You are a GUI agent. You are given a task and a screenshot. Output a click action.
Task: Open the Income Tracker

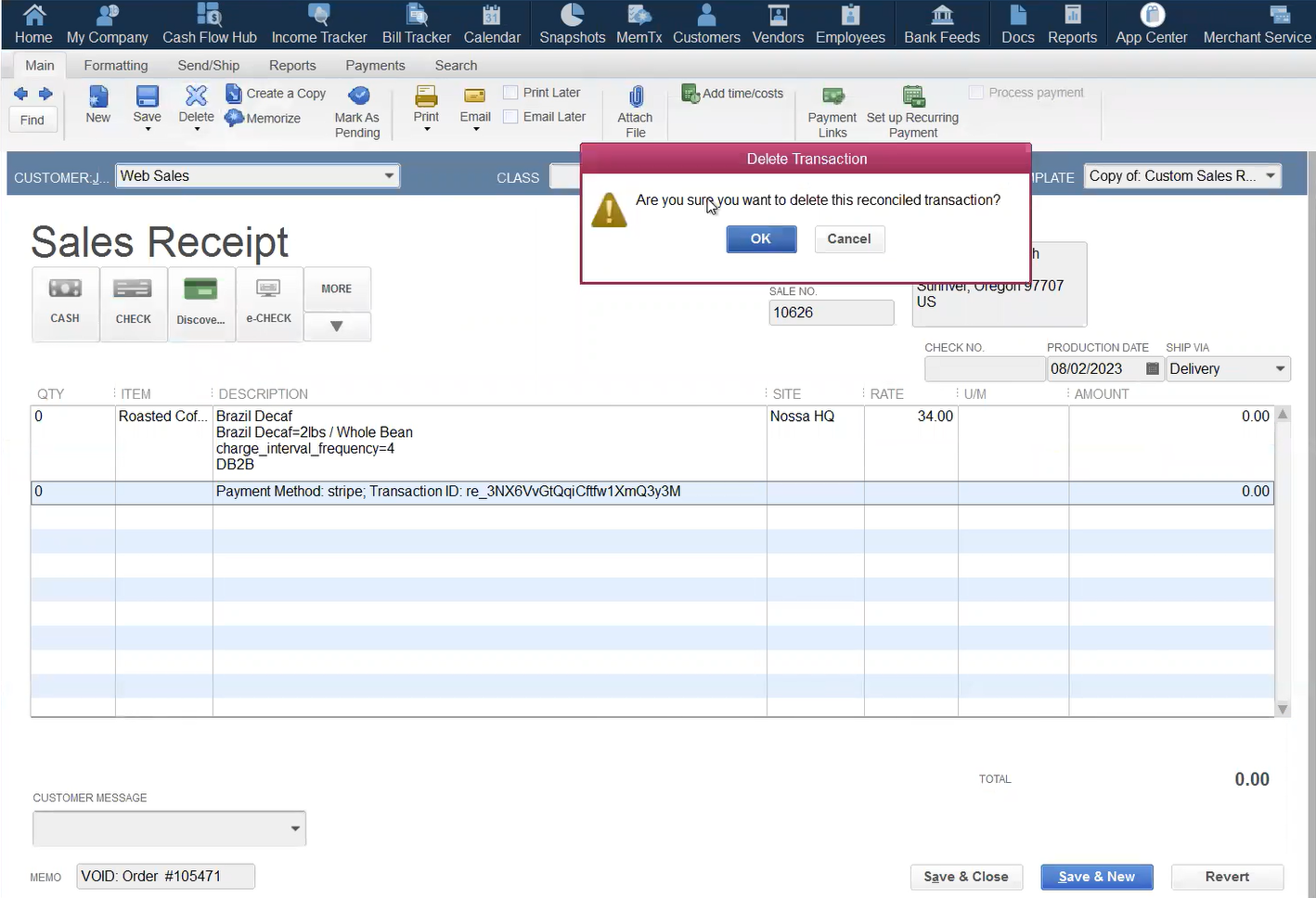[x=319, y=24]
